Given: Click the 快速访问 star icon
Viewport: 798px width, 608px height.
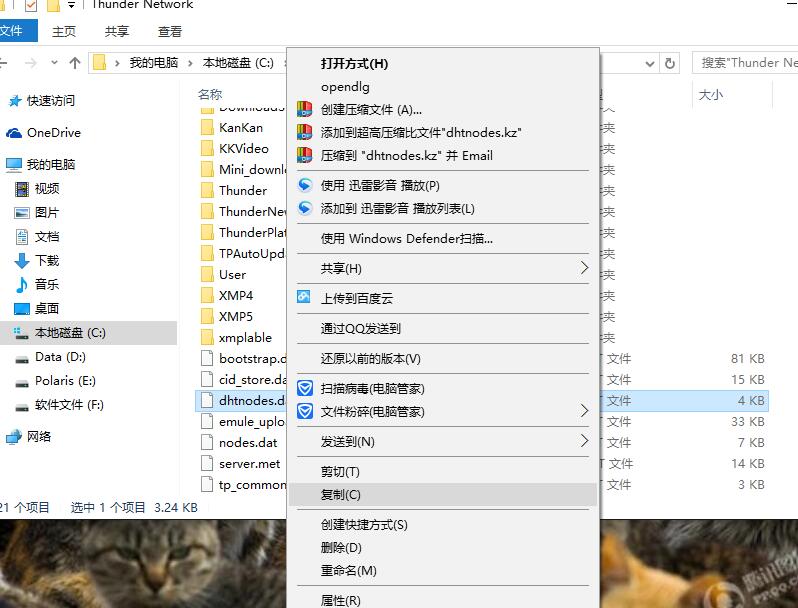Looking at the screenshot, I should (x=15, y=101).
